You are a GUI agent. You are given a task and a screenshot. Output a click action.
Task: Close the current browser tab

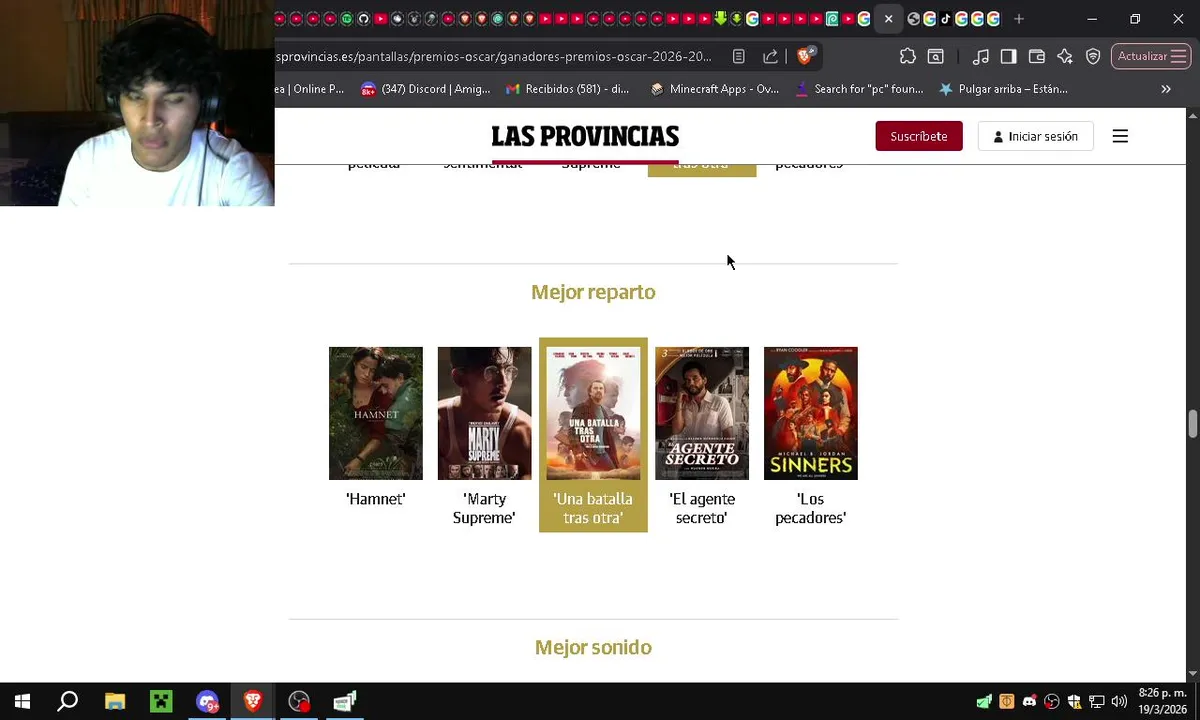click(x=888, y=19)
